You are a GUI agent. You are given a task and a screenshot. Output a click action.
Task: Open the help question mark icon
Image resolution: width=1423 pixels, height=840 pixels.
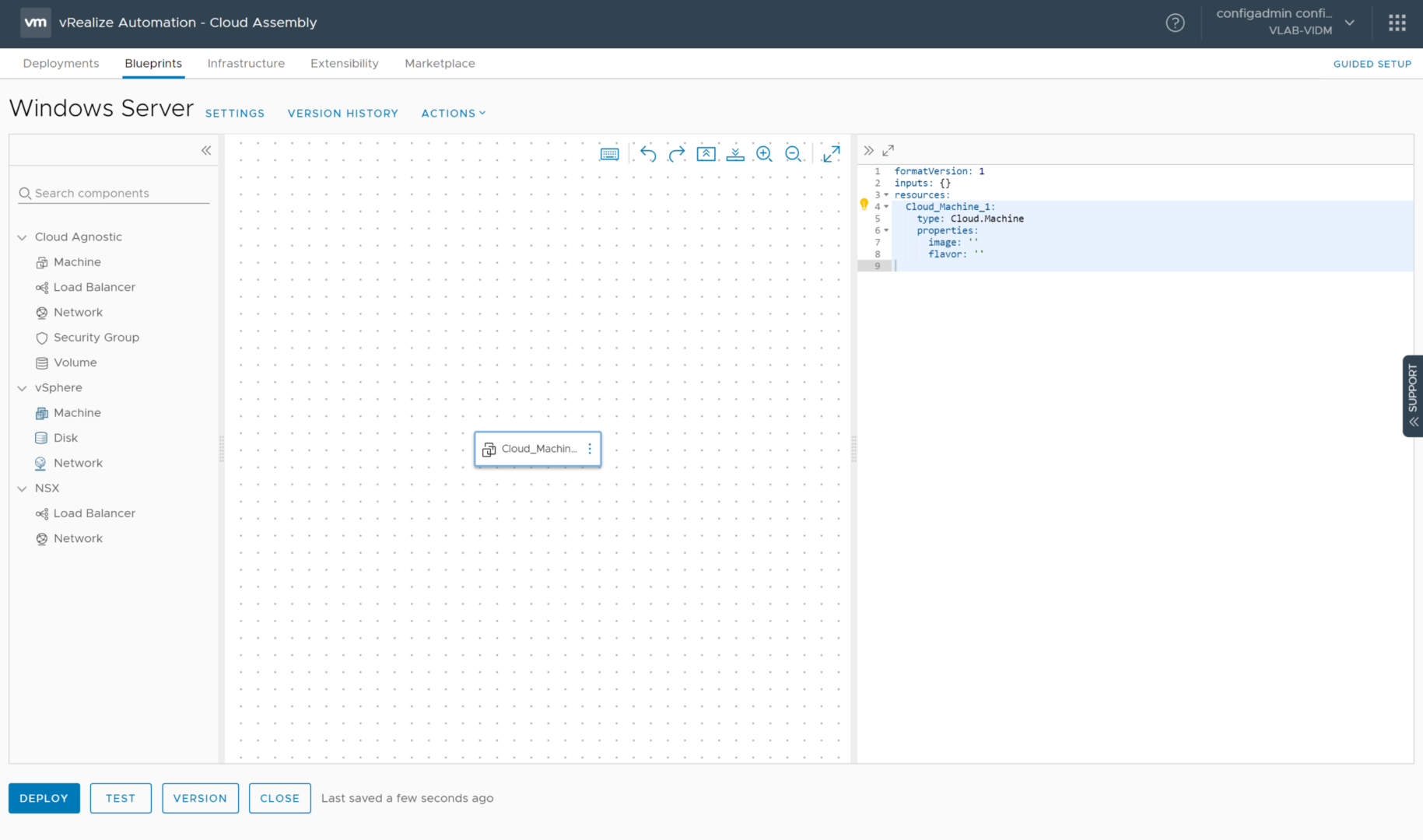pyautogui.click(x=1175, y=23)
